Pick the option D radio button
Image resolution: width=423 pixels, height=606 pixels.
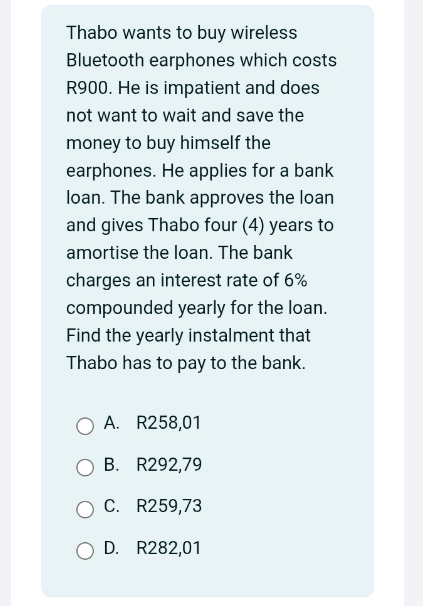click(85, 551)
